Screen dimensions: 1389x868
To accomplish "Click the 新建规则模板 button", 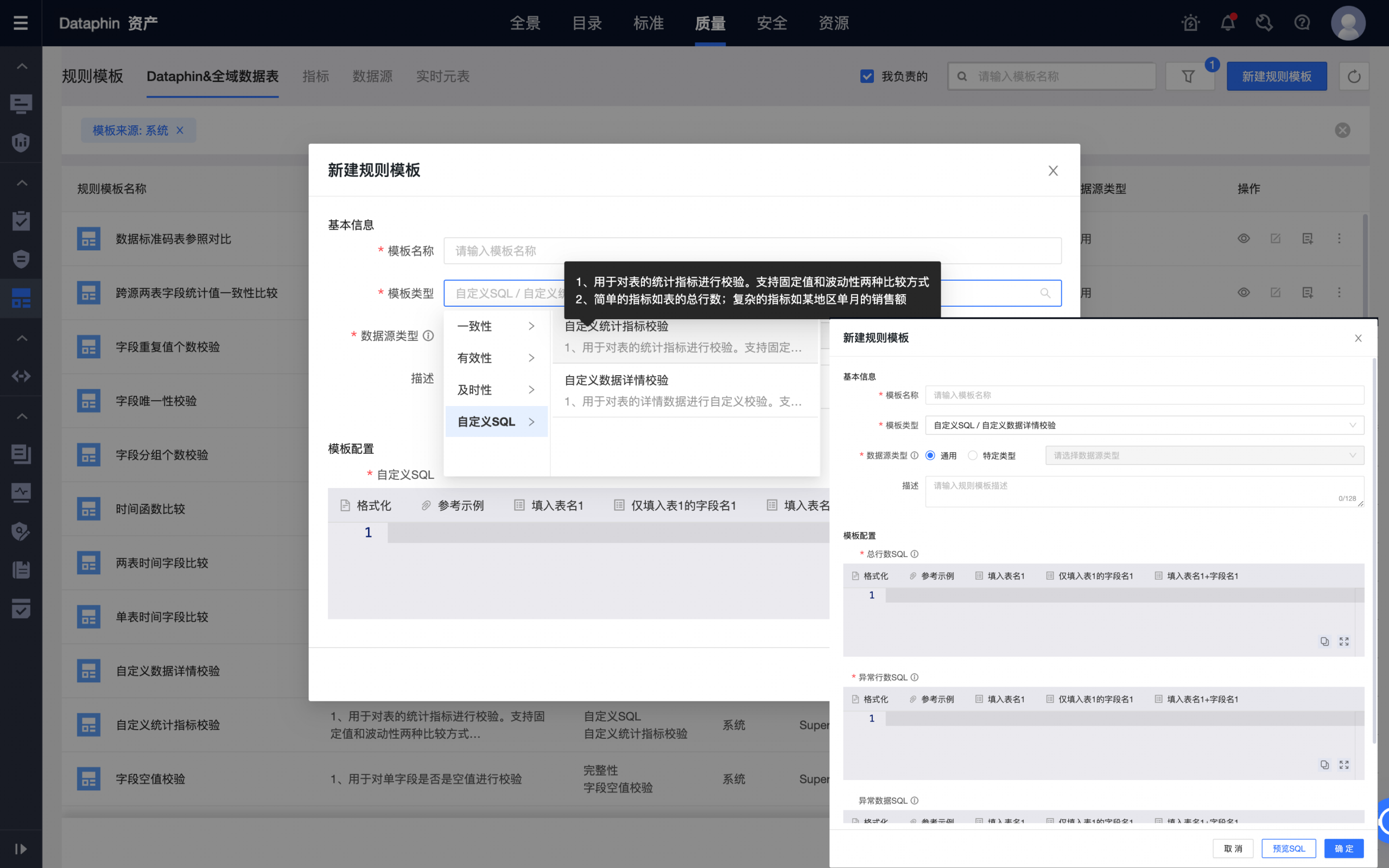I will click(x=1277, y=77).
